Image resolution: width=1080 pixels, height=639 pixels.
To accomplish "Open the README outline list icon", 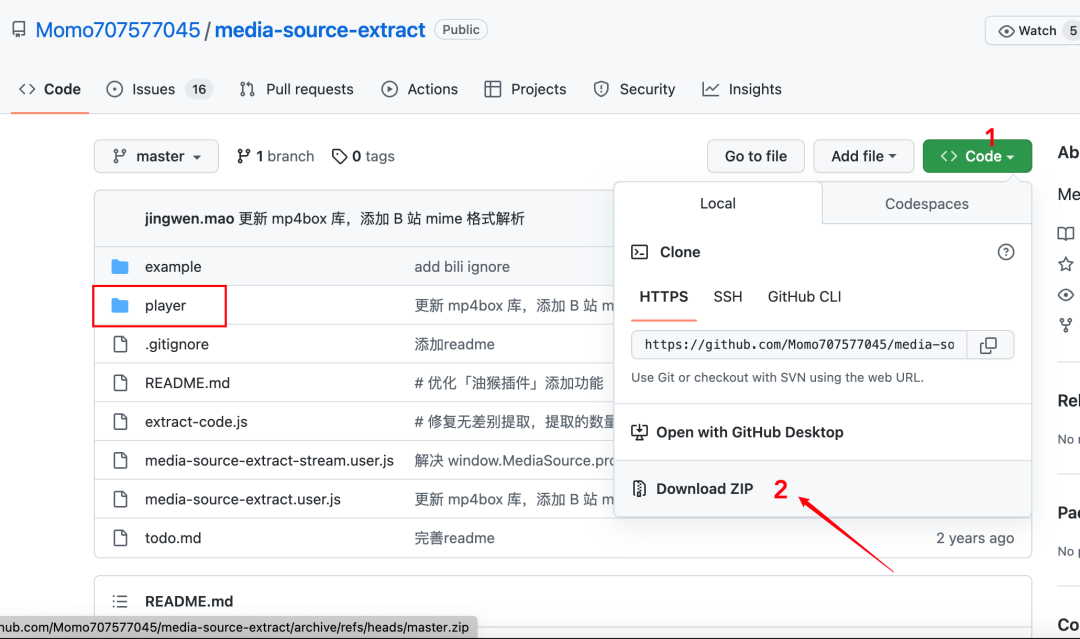I will pyautogui.click(x=120, y=601).
